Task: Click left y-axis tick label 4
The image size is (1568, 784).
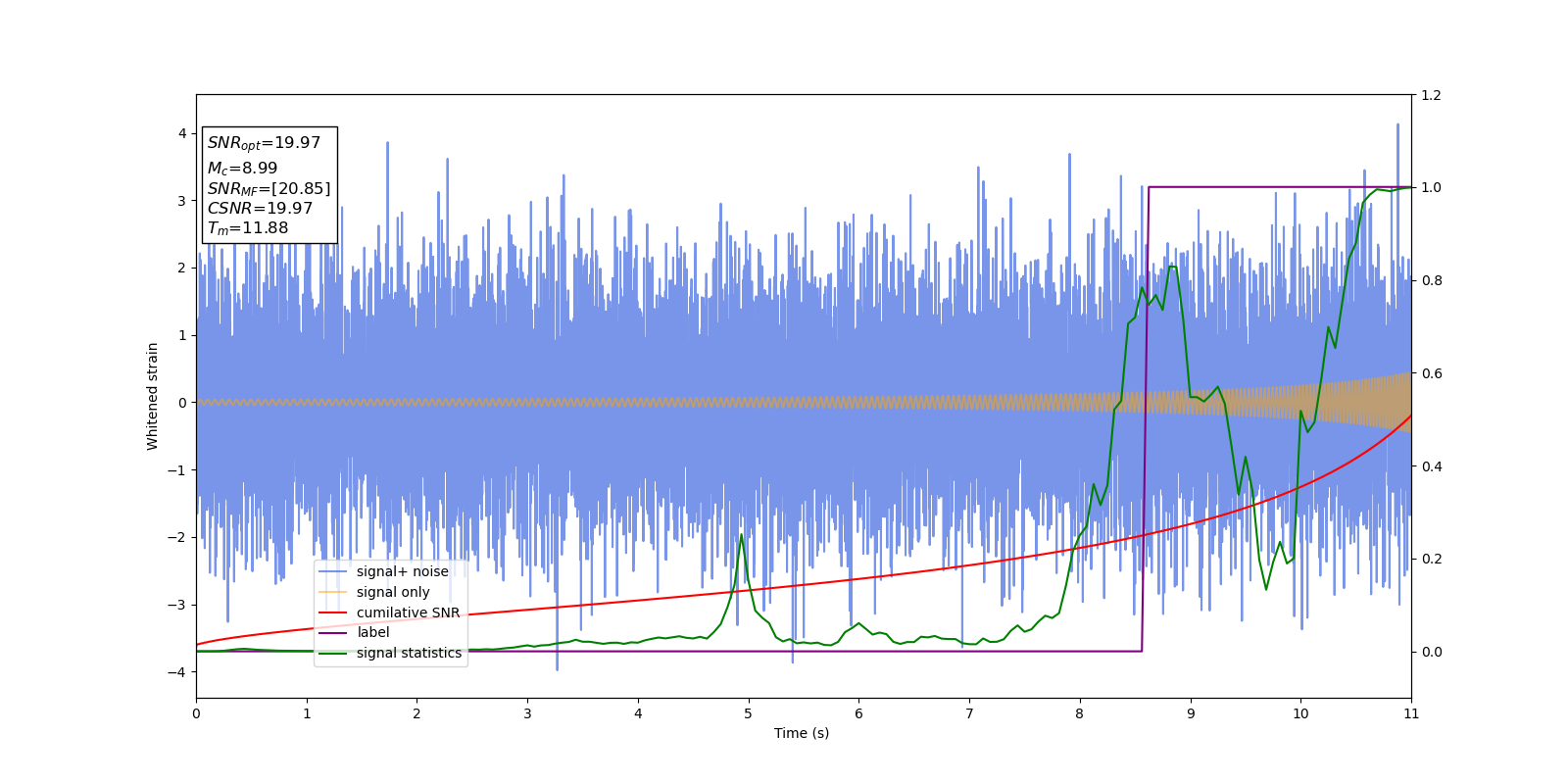Action: click(182, 133)
